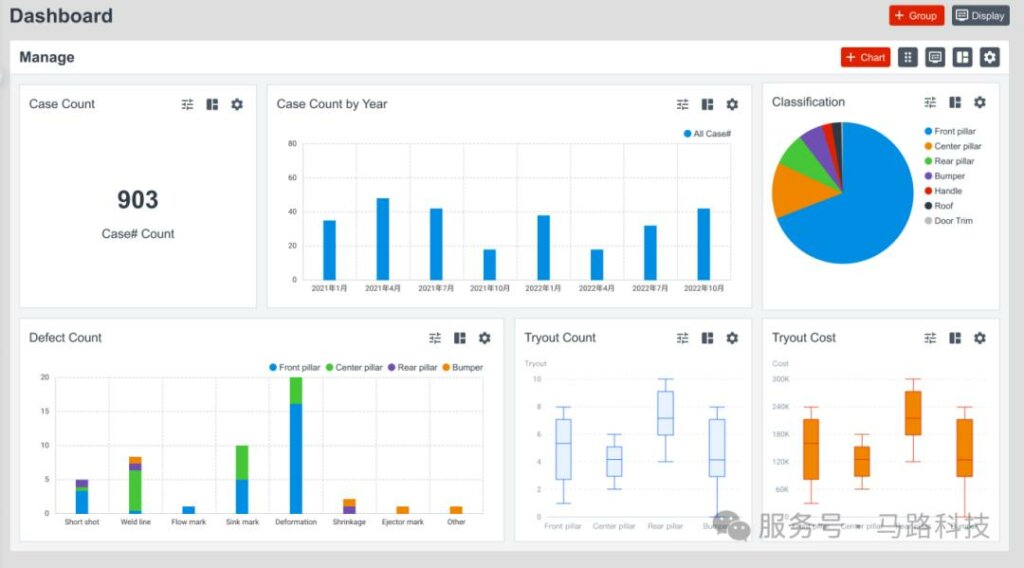Click the Deformation bar in Defect Count

[296, 460]
